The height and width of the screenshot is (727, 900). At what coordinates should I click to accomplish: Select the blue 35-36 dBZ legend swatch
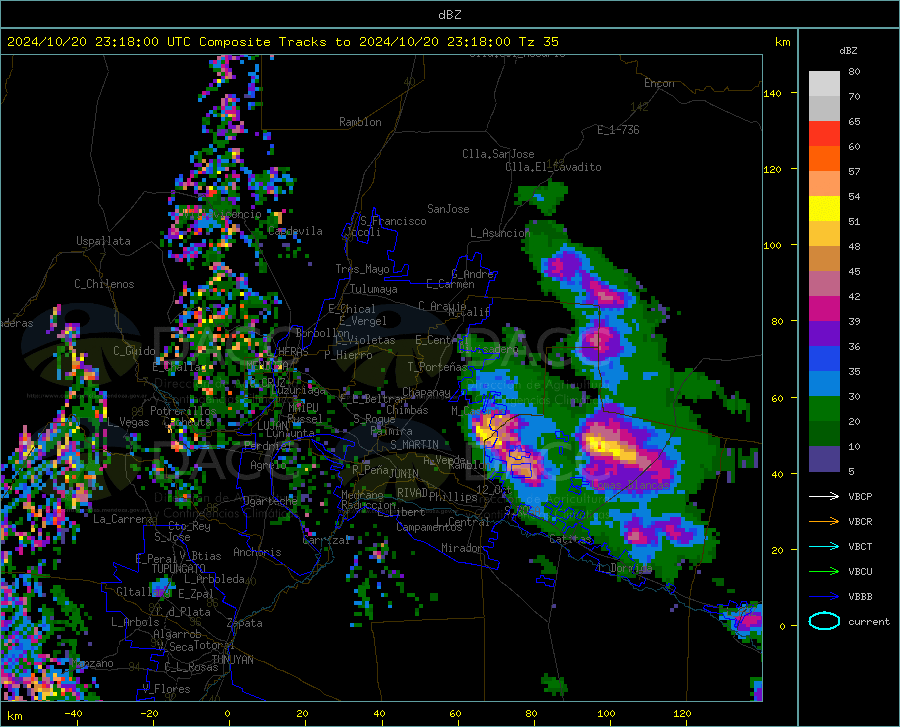point(824,359)
